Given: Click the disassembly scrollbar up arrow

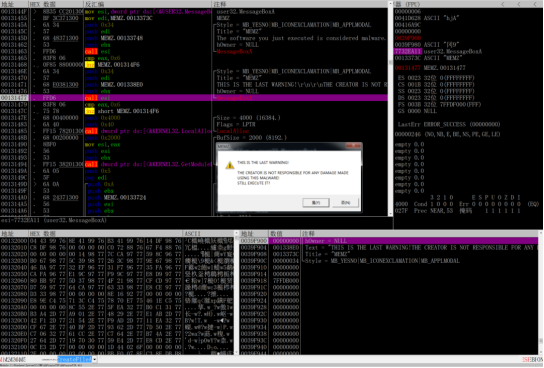Looking at the screenshot, I should 391,3.
